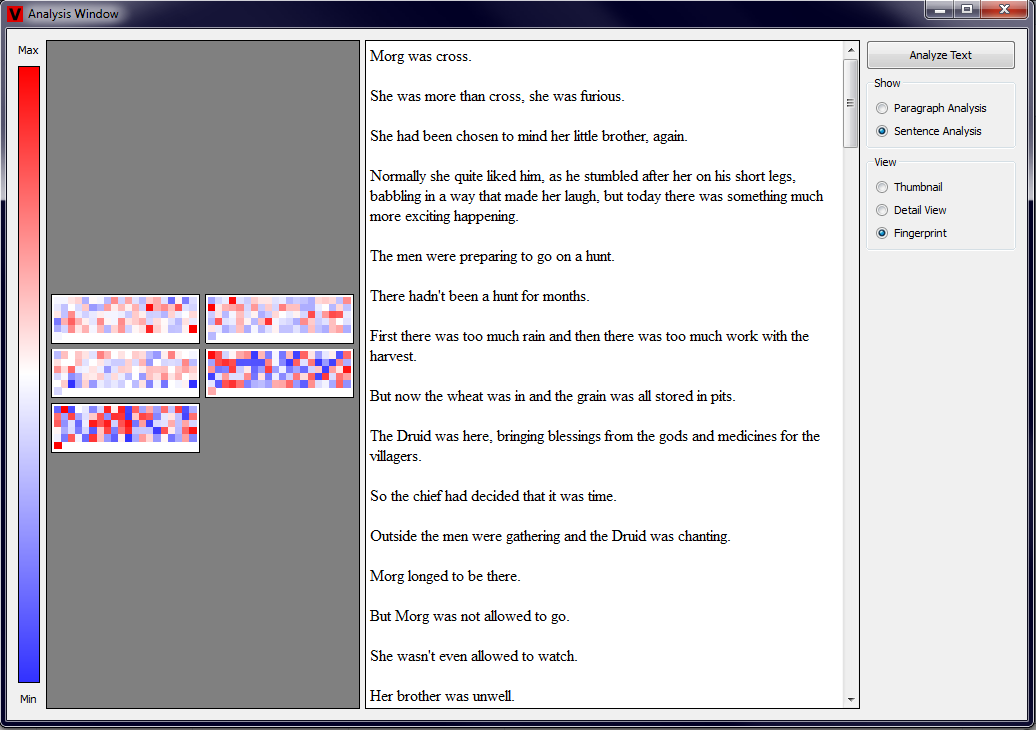Select Paragraph Analysis radio option
The height and width of the screenshot is (730, 1036).
pyautogui.click(x=881, y=108)
